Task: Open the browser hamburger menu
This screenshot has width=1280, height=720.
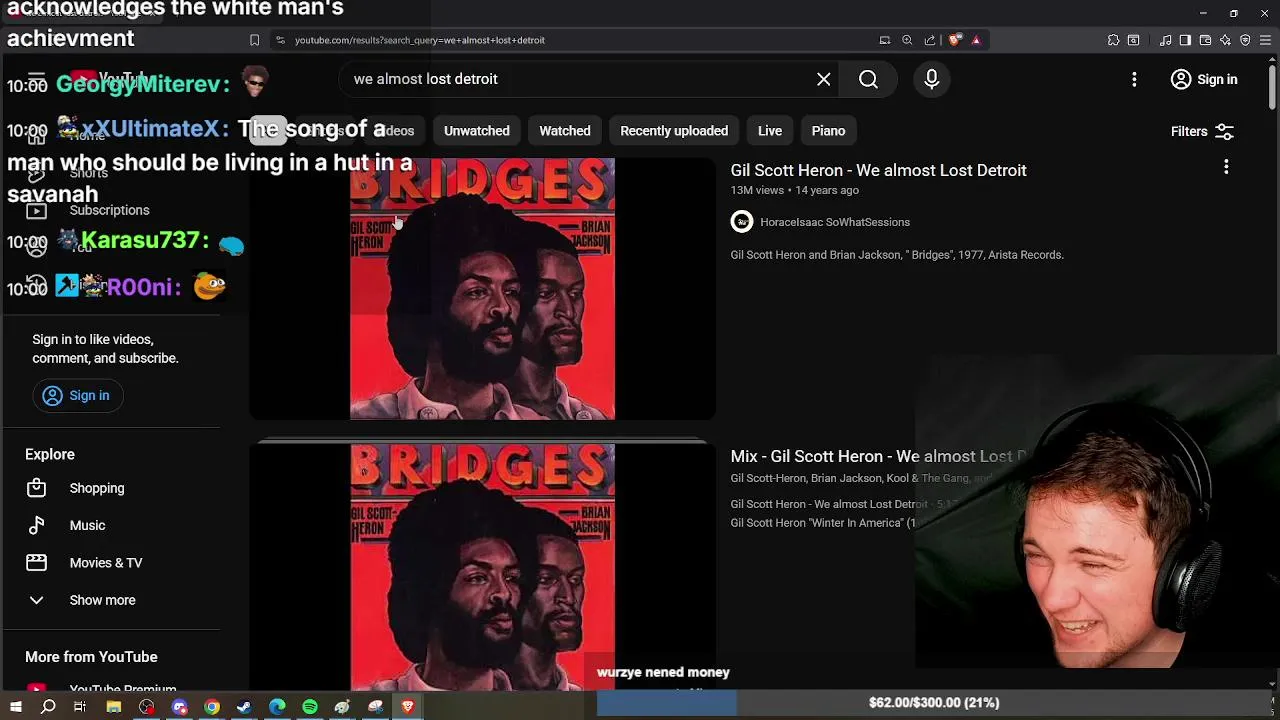Action: click(1265, 40)
